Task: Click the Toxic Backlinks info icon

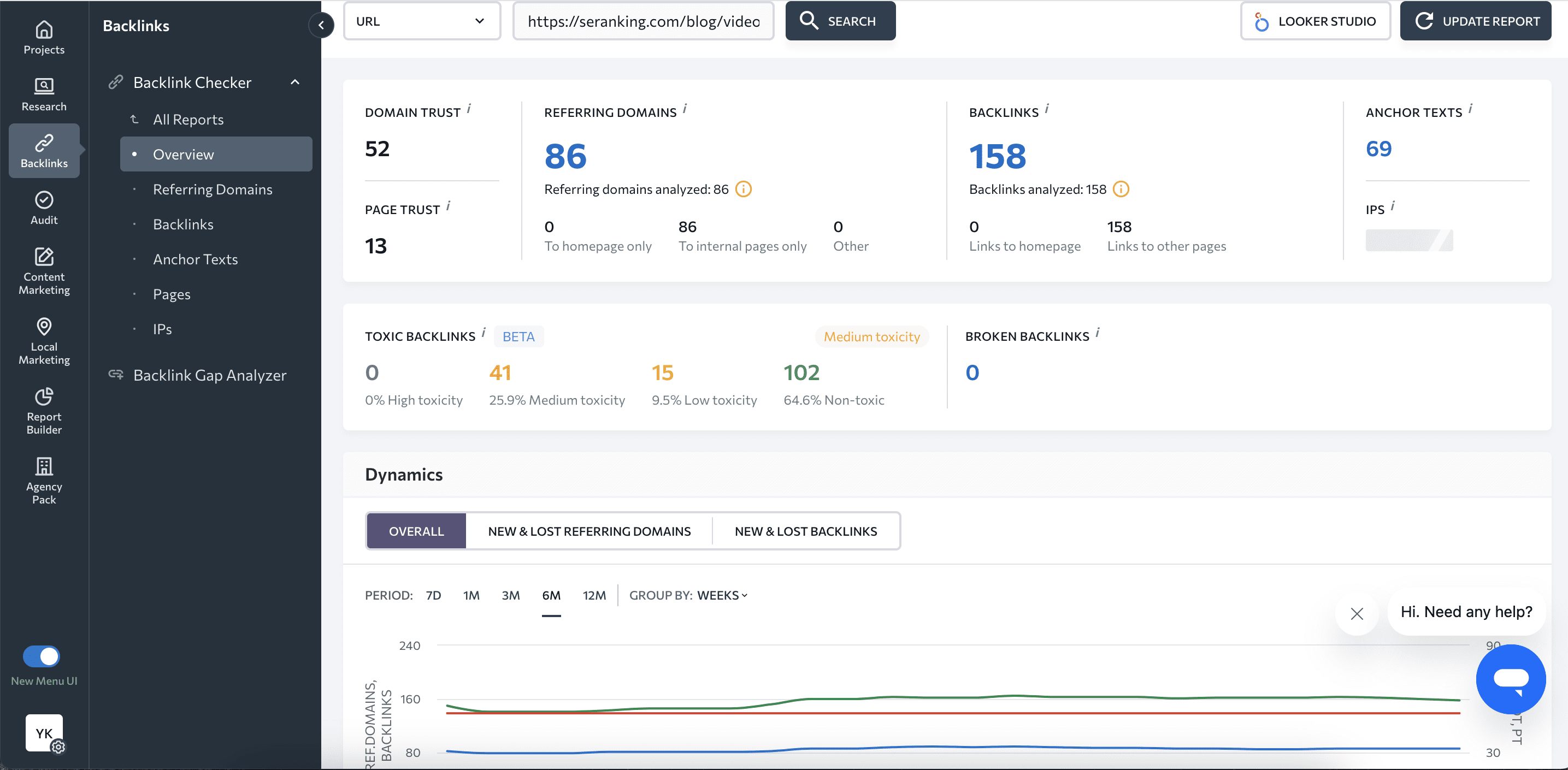Action: click(x=484, y=333)
